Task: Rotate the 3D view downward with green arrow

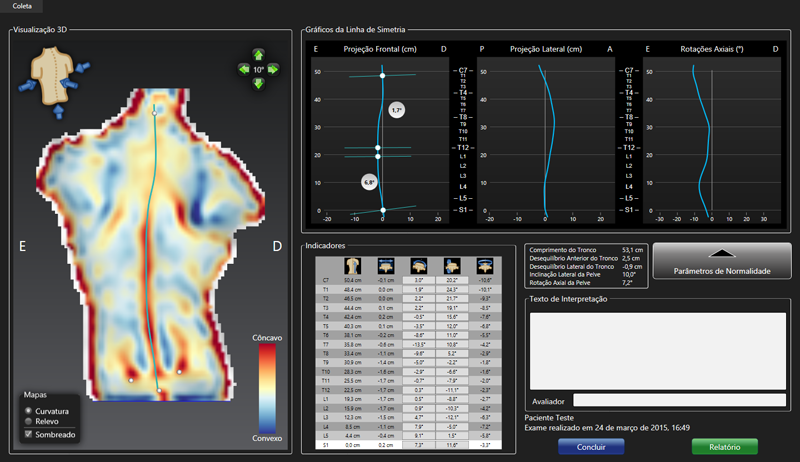Action: pyautogui.click(x=258, y=84)
